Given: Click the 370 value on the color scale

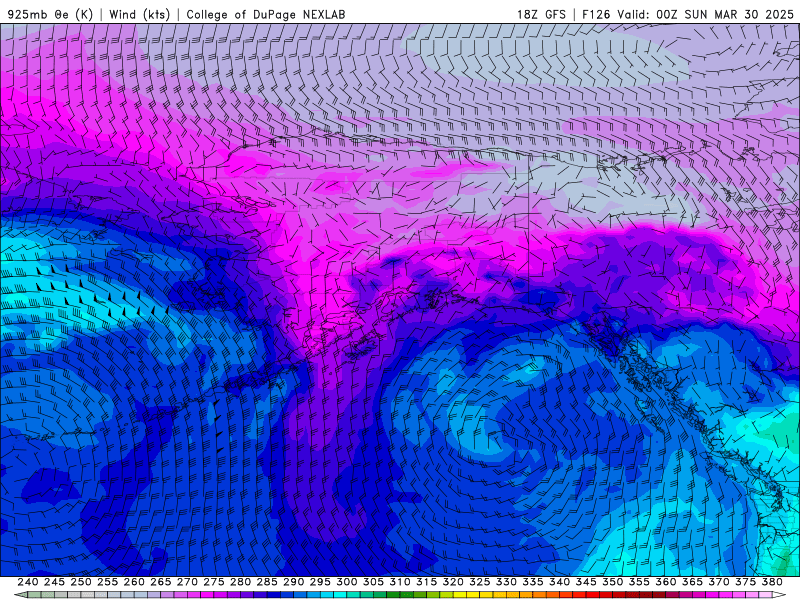Looking at the screenshot, I should click(719, 582).
